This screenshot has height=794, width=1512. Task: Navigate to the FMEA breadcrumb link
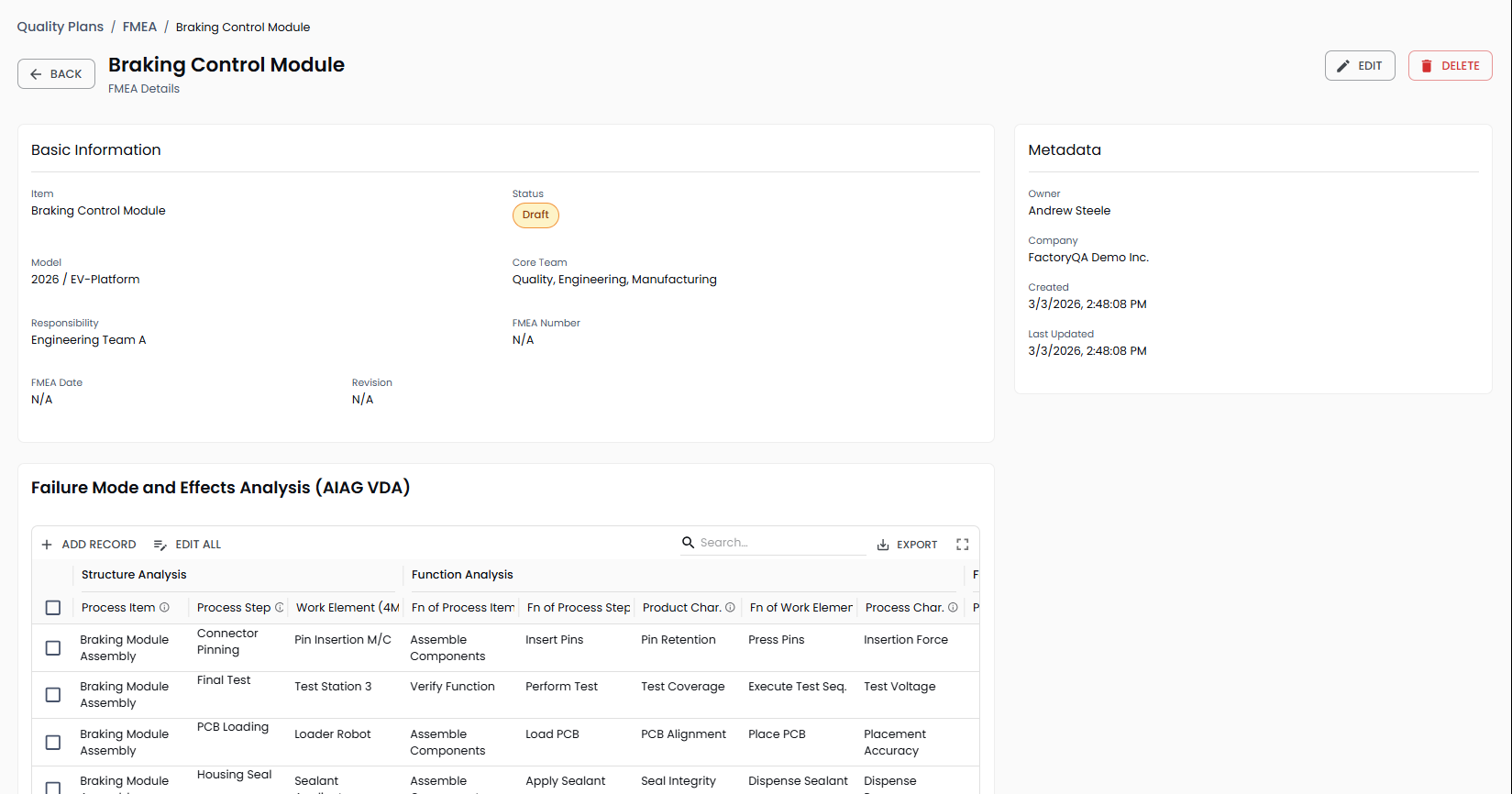click(x=139, y=27)
